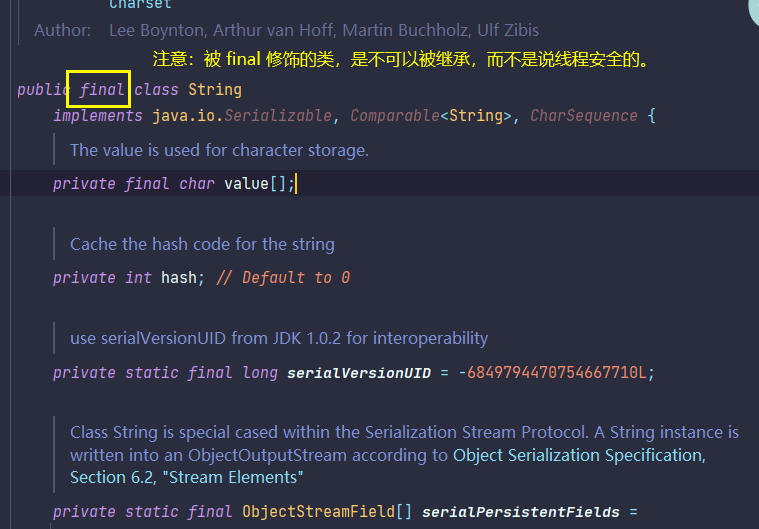Click the CharSequence interface name
Viewport: 759px width, 529px height.
tap(583, 116)
